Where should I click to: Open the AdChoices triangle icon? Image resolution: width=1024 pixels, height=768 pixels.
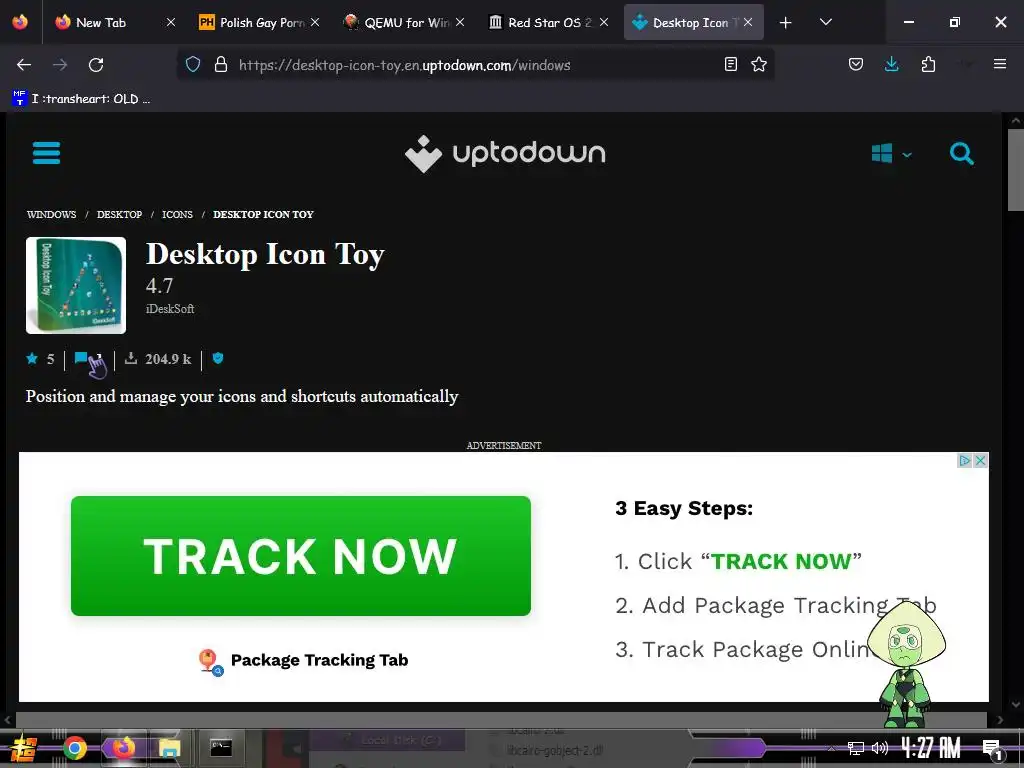click(965, 460)
